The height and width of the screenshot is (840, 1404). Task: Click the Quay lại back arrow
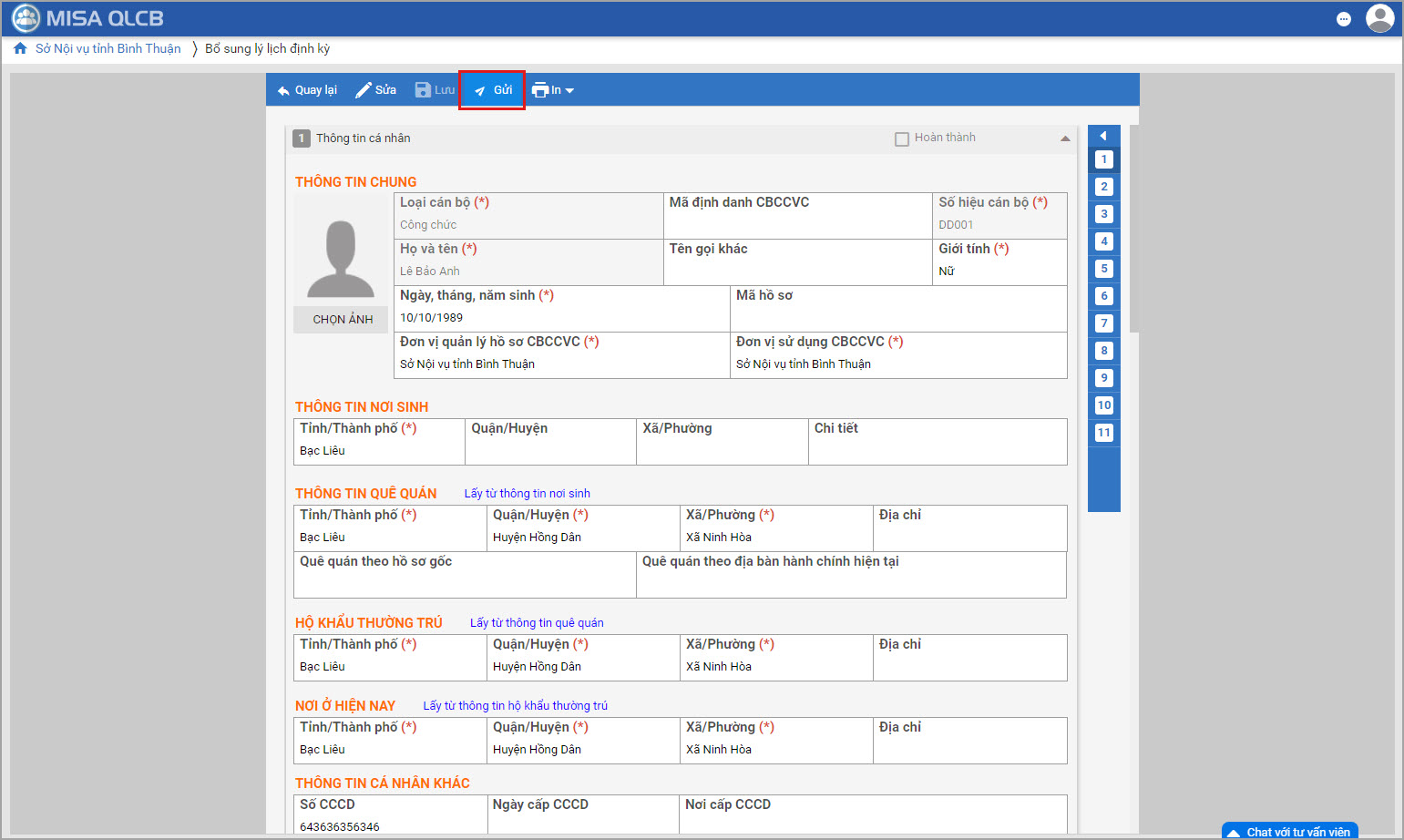[x=283, y=90]
